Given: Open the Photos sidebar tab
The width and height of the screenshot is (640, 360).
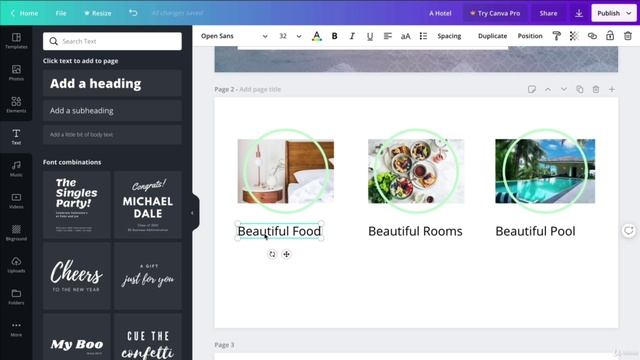Looking at the screenshot, I should (x=16, y=73).
